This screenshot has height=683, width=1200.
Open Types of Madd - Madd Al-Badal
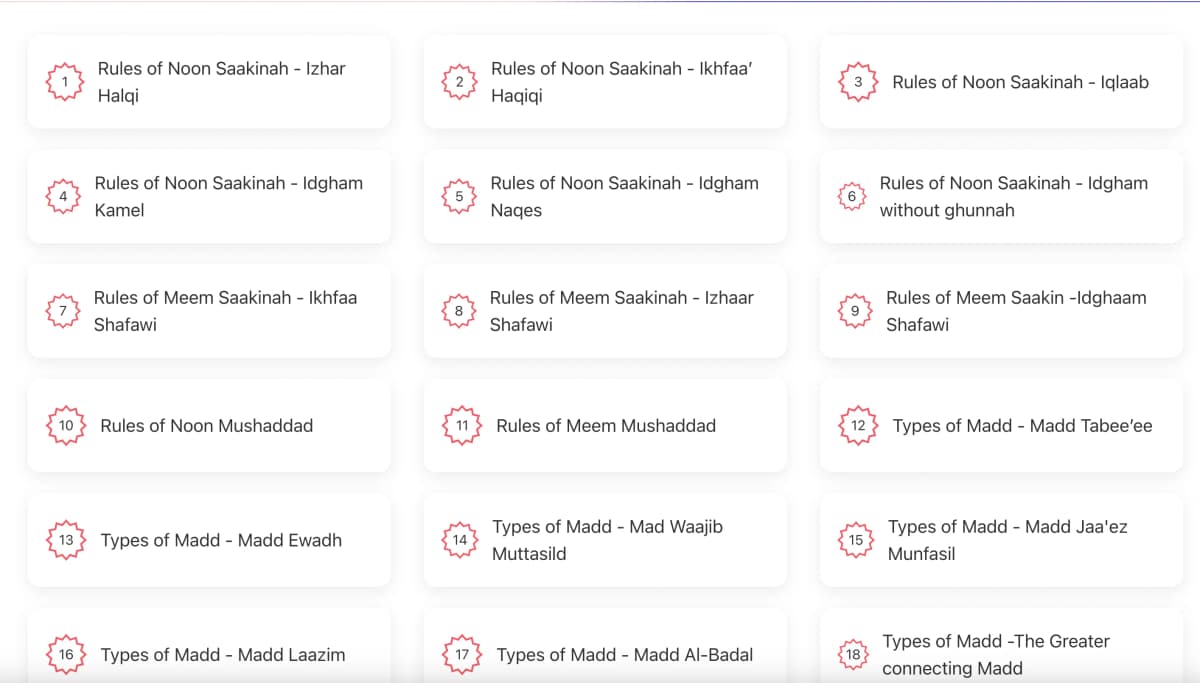coord(624,655)
